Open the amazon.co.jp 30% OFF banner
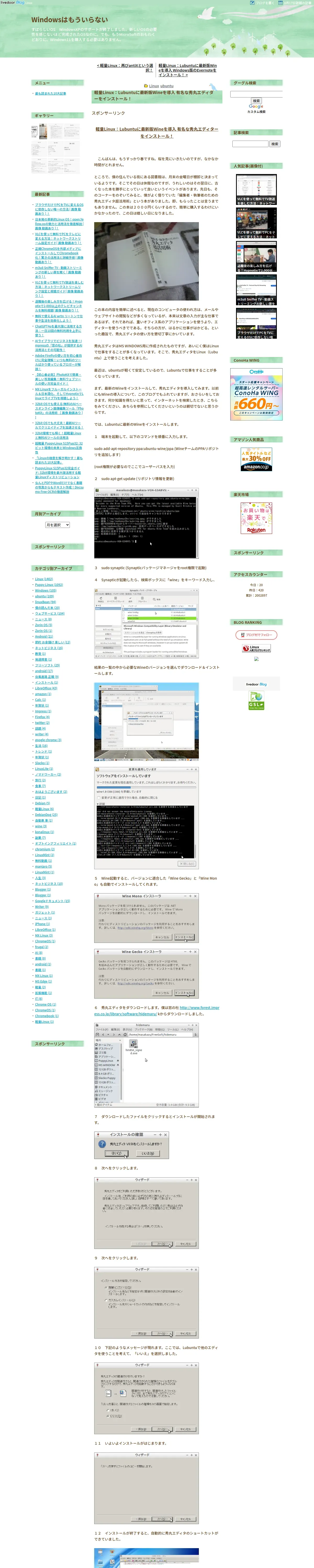314x1568 pixels. click(x=256, y=460)
